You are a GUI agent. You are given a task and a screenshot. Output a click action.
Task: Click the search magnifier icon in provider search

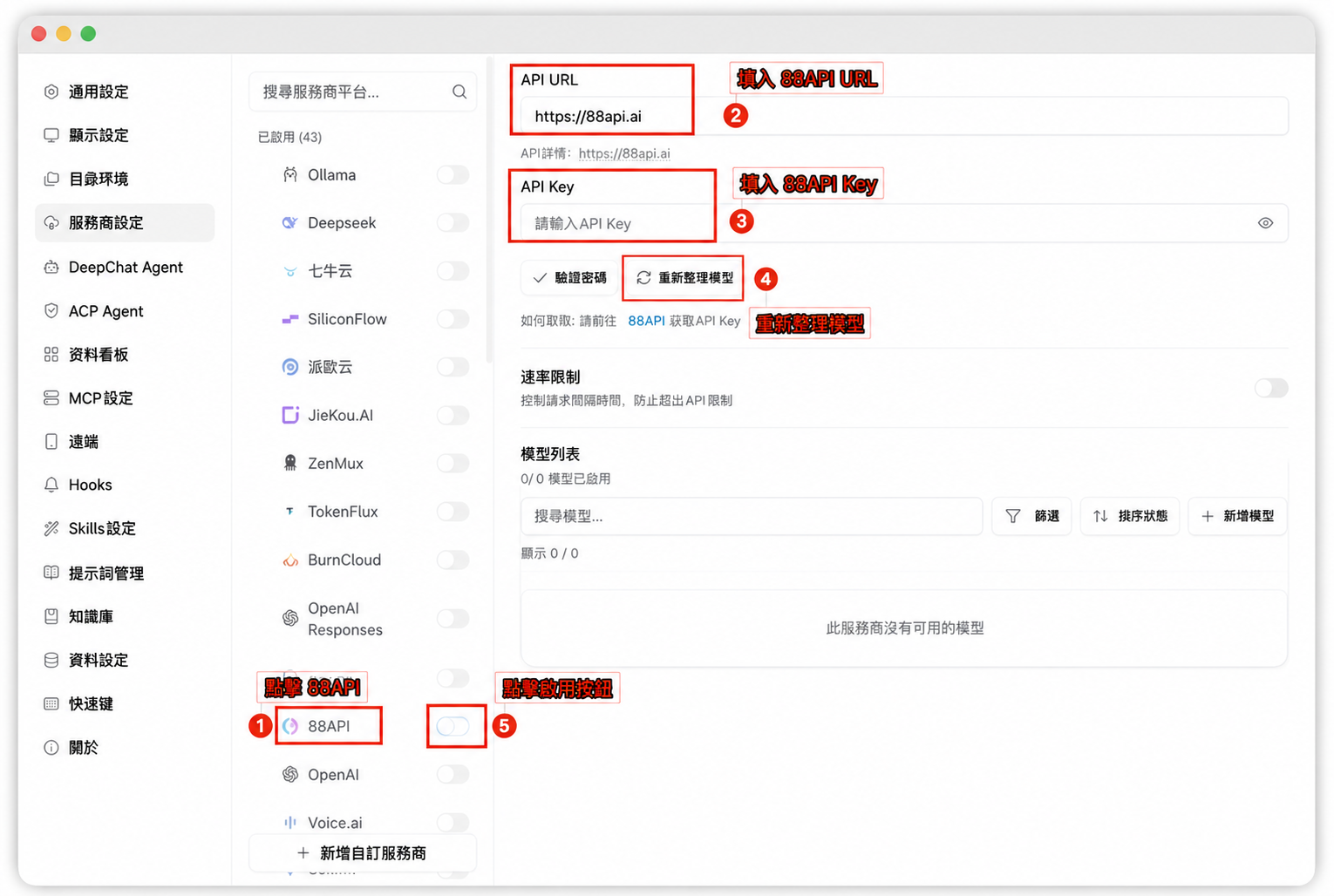(x=459, y=92)
